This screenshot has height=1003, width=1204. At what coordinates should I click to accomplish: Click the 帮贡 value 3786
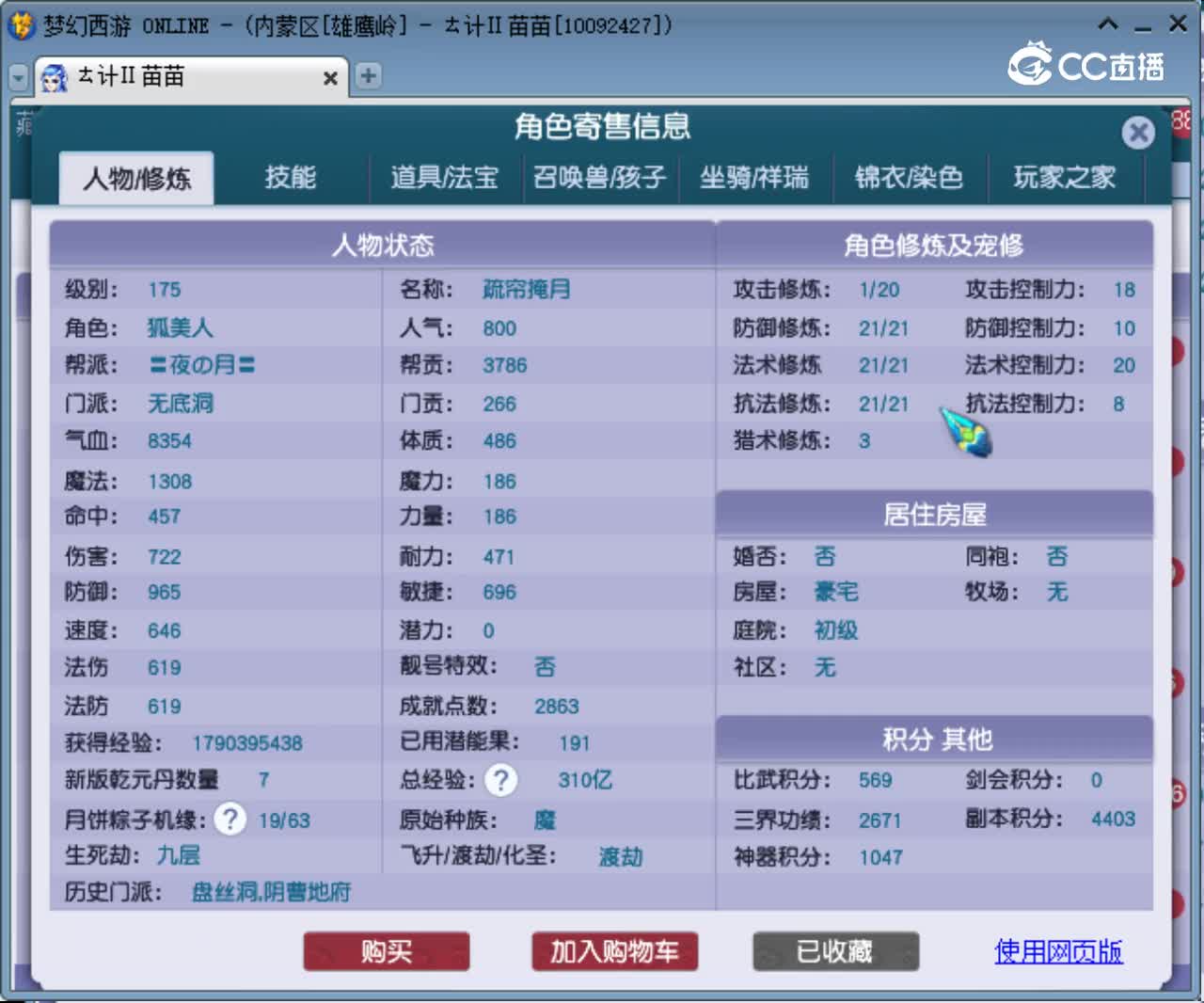(x=505, y=365)
